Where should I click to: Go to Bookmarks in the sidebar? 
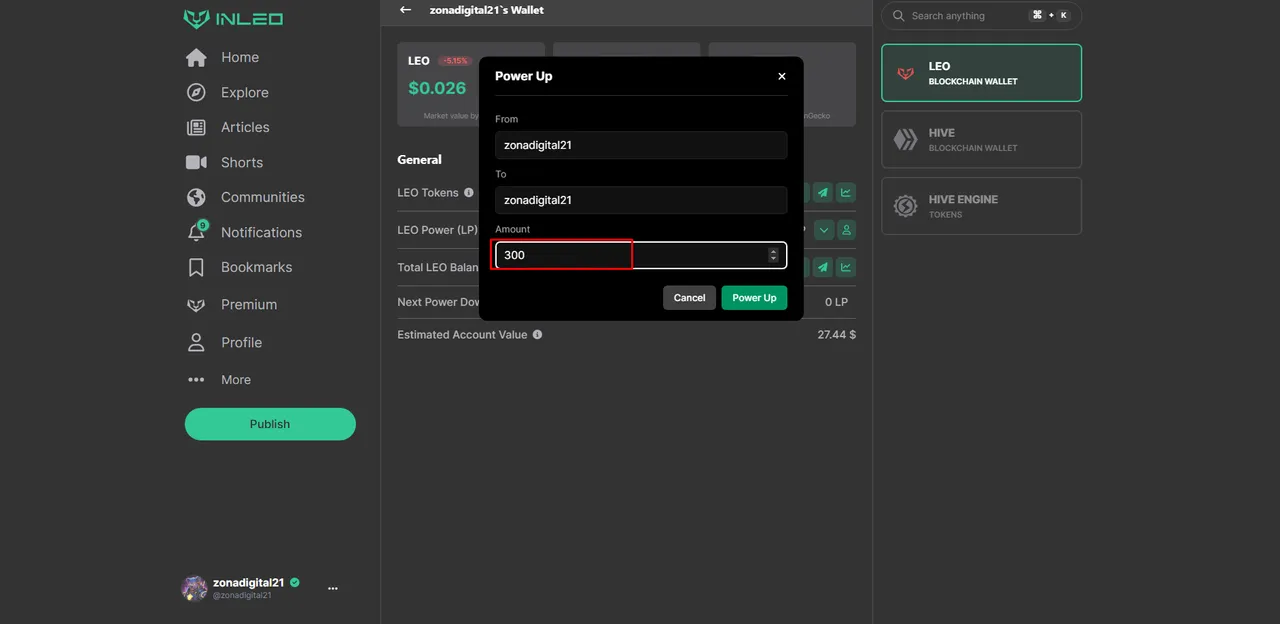point(257,268)
